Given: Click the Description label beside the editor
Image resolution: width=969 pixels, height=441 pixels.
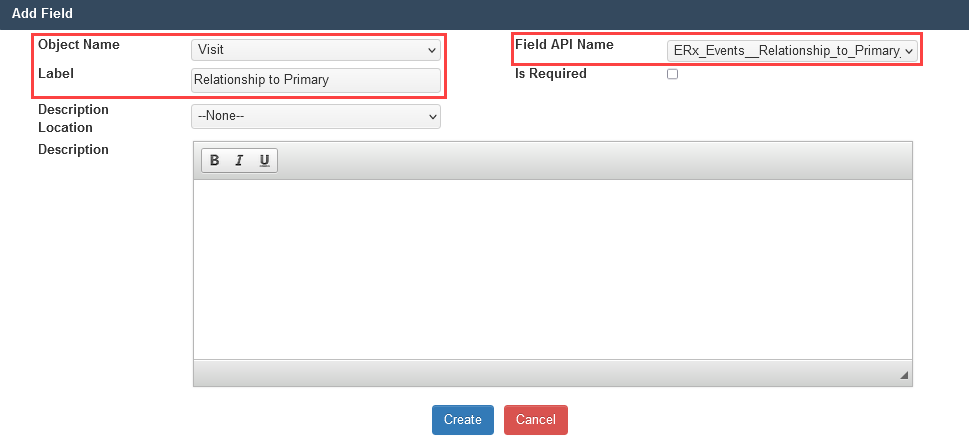Looking at the screenshot, I should 73,150.
